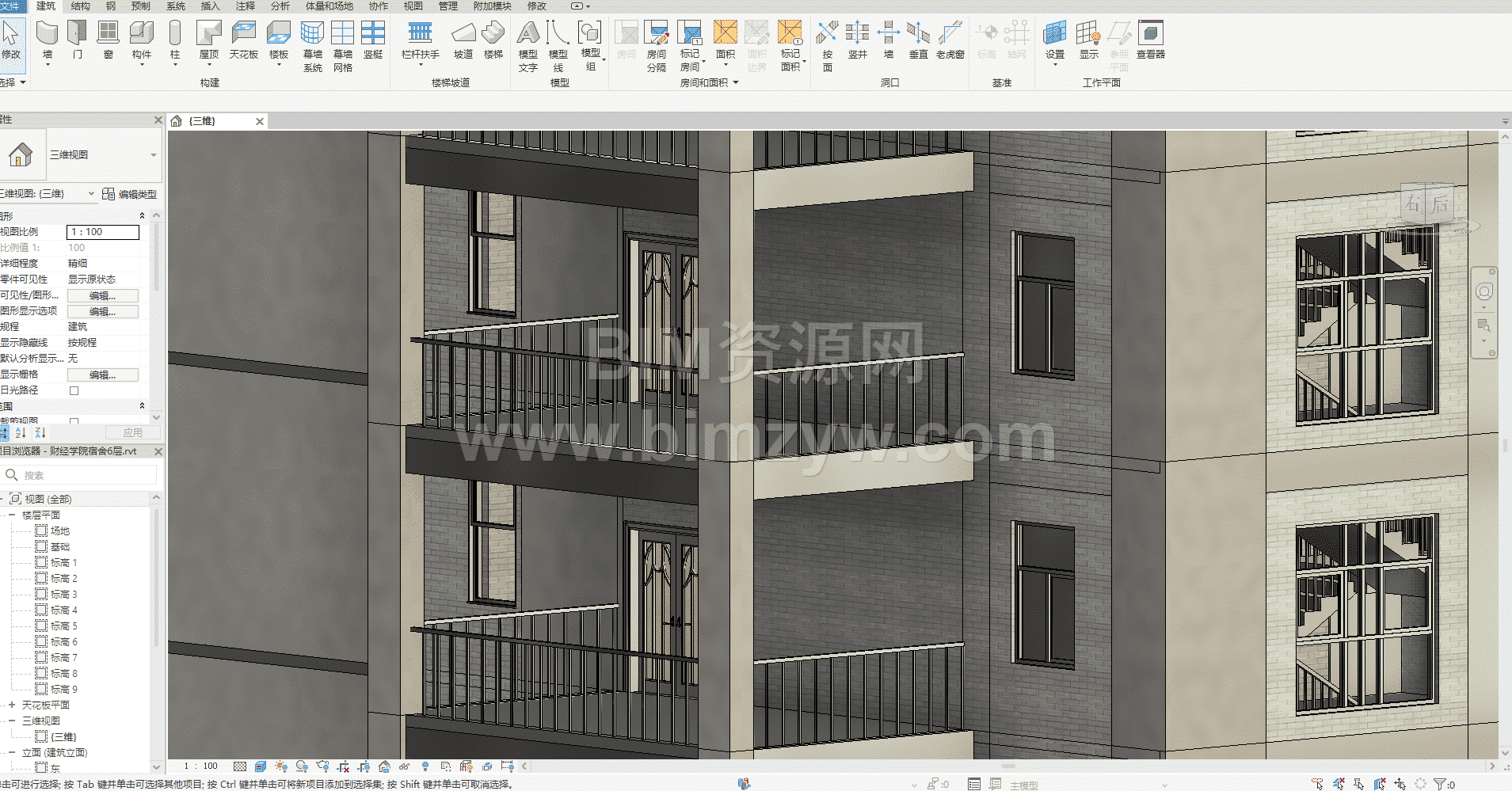Select the Ramp (坡道) tool

tap(463, 41)
